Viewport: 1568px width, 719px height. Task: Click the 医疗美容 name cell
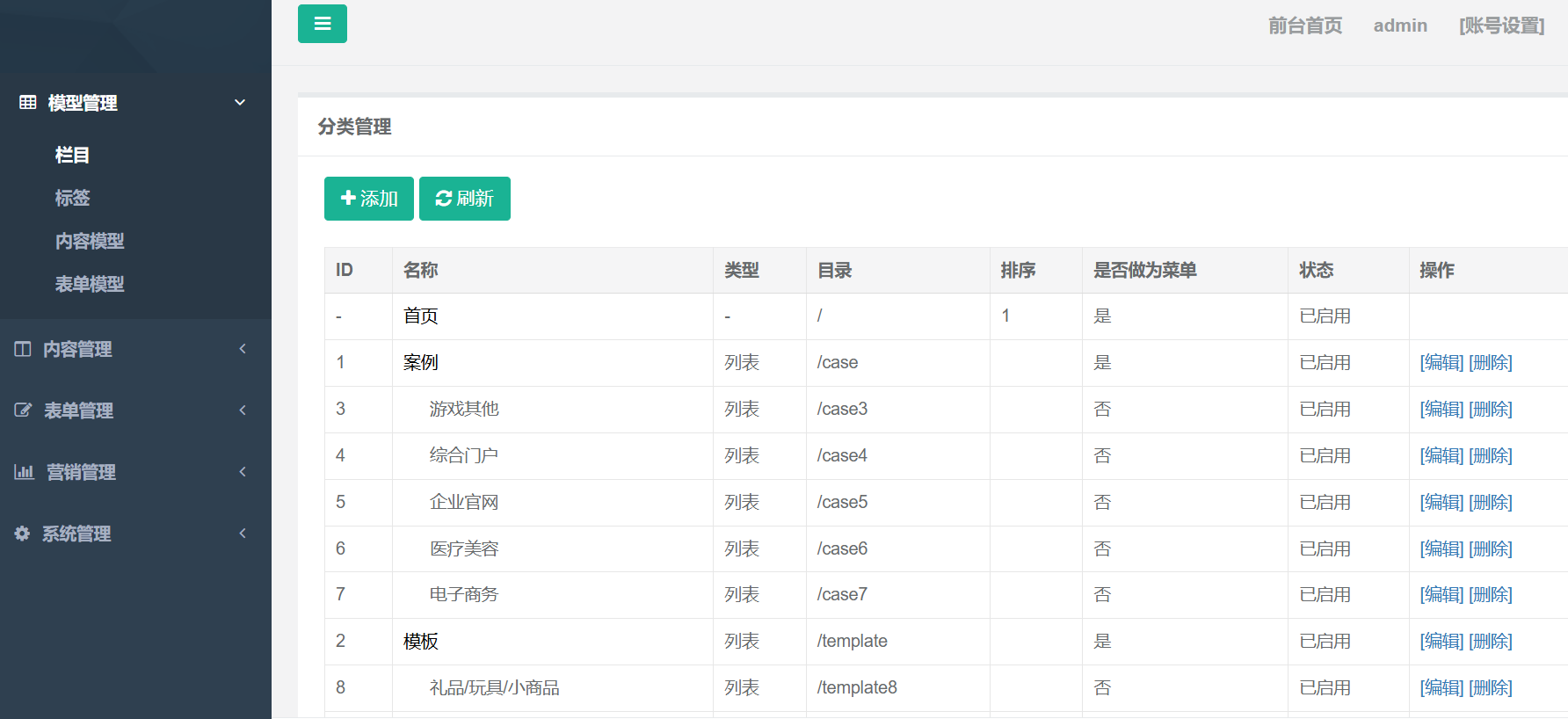[x=553, y=548]
